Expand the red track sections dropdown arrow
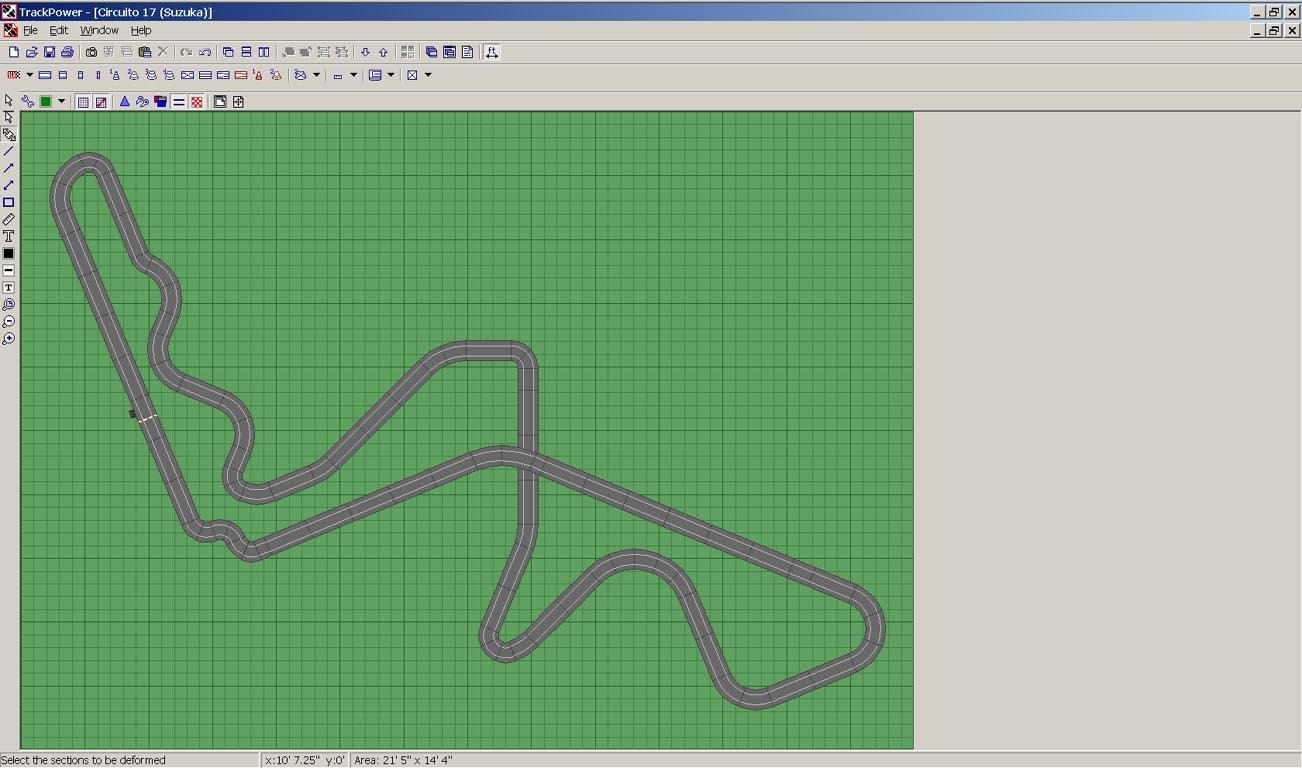The width and height of the screenshot is (1302, 768). click(x=30, y=75)
